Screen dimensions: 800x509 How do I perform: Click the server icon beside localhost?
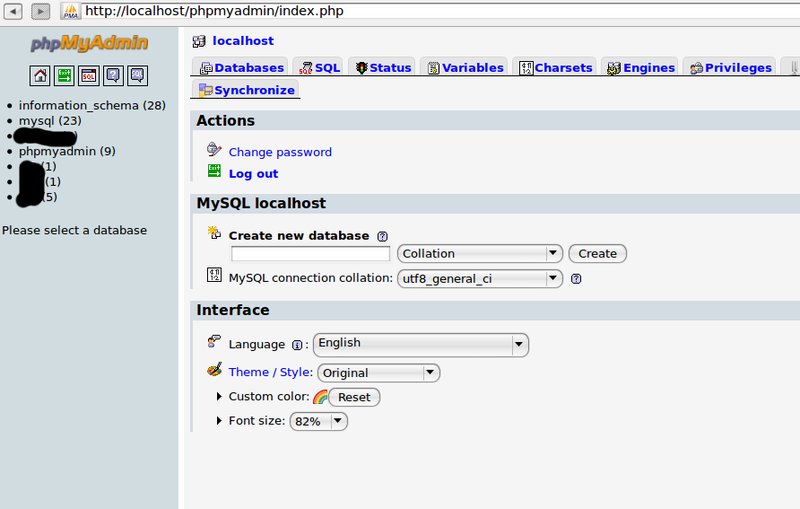click(199, 41)
